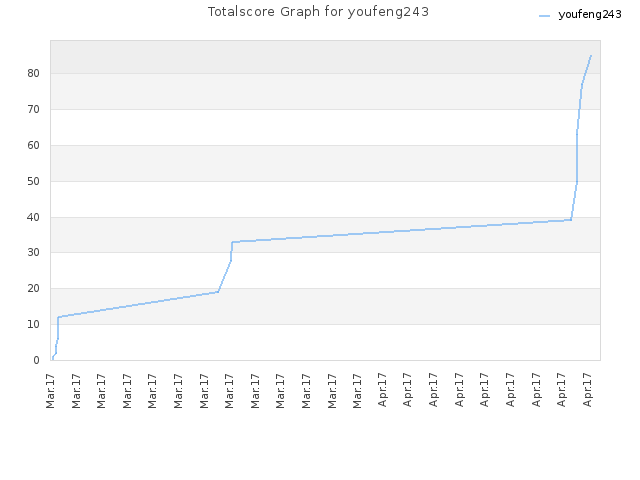
Task: Click the chart title 'Totalscore Graph for youfeng243'
Action: 318,12
